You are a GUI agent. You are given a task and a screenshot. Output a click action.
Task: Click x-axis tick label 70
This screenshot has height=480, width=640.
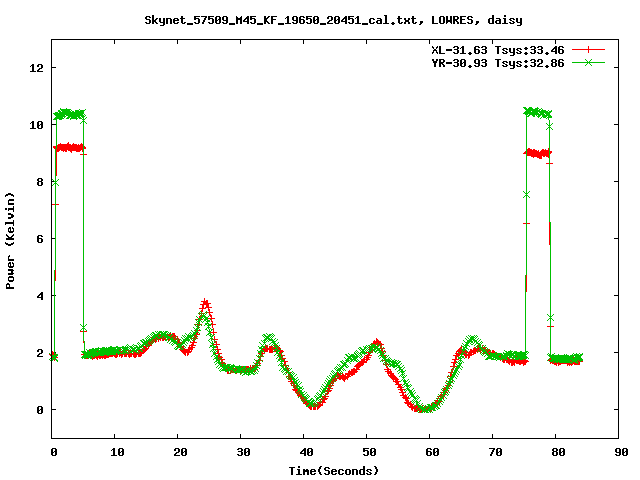tap(495, 452)
